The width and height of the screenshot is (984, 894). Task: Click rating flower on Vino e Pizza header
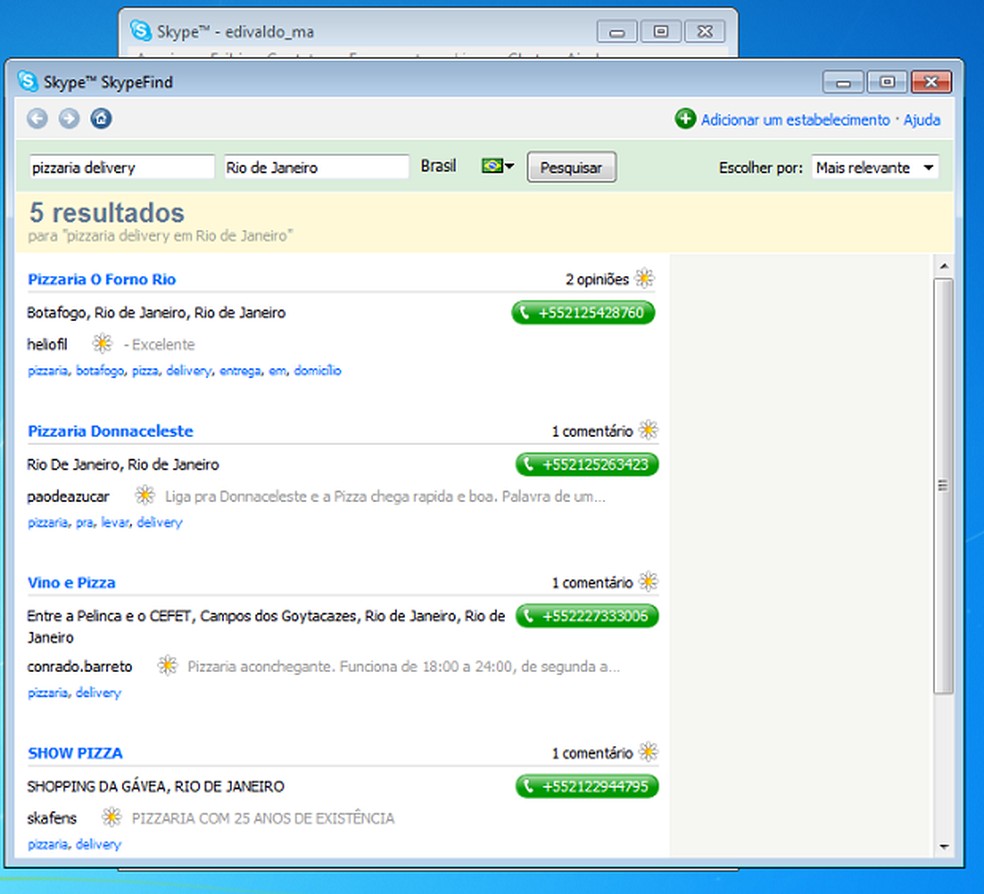tap(648, 582)
